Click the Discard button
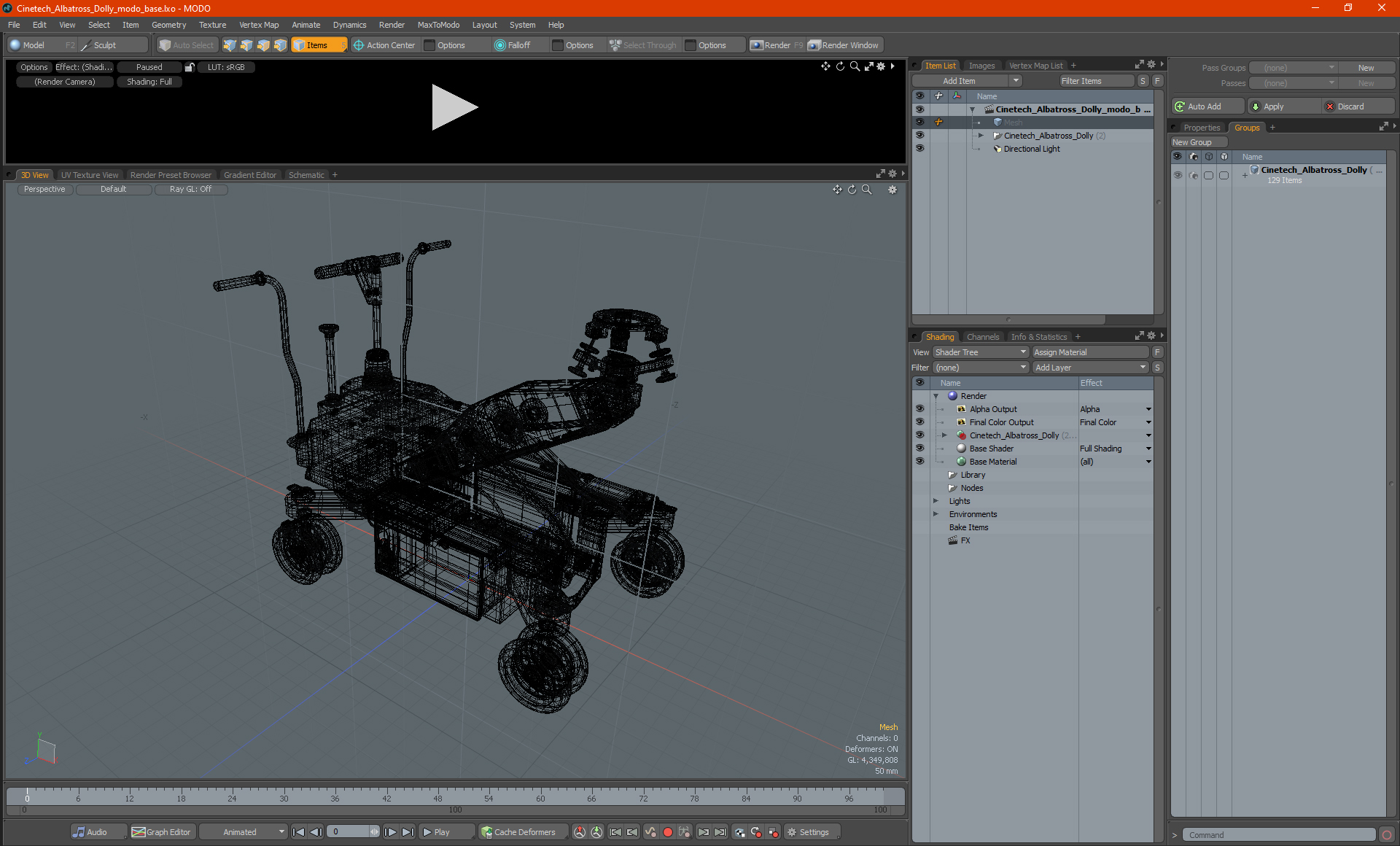Image resolution: width=1400 pixels, height=846 pixels. point(1358,106)
